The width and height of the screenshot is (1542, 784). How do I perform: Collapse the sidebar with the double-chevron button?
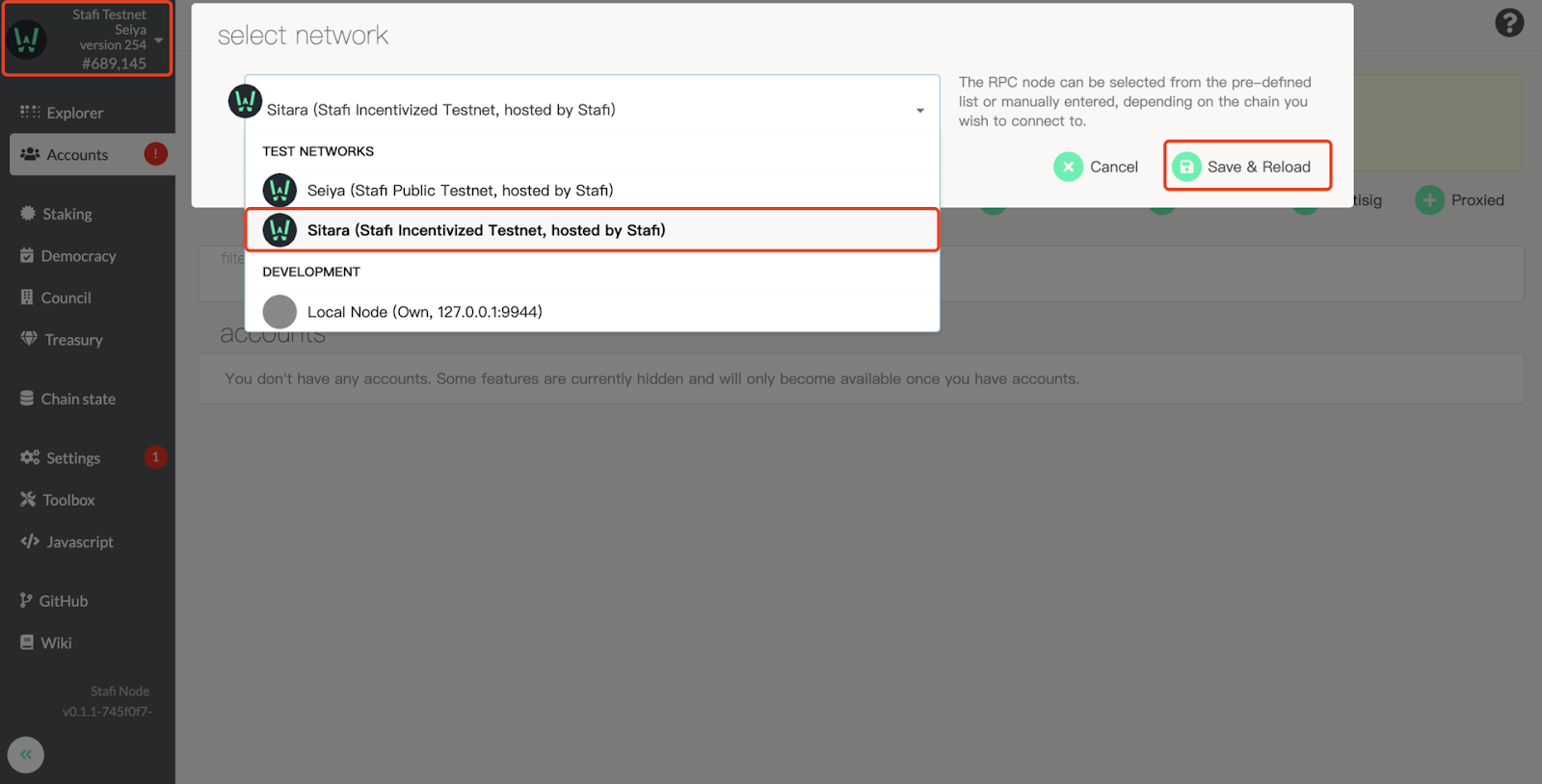tap(26, 754)
